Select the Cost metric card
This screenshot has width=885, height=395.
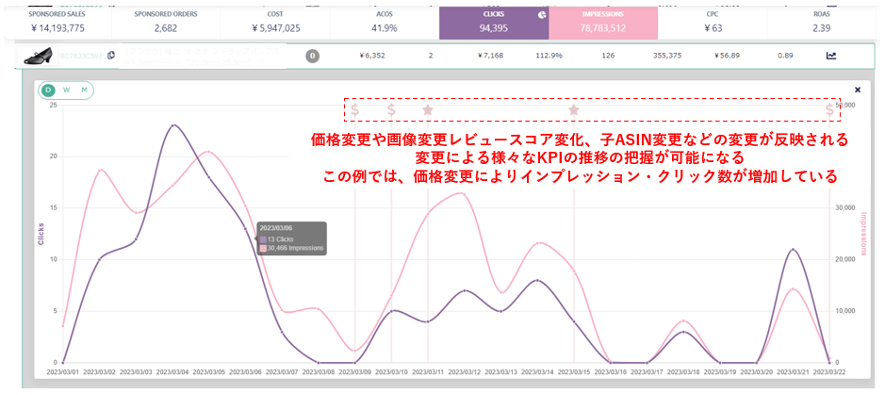(275, 23)
